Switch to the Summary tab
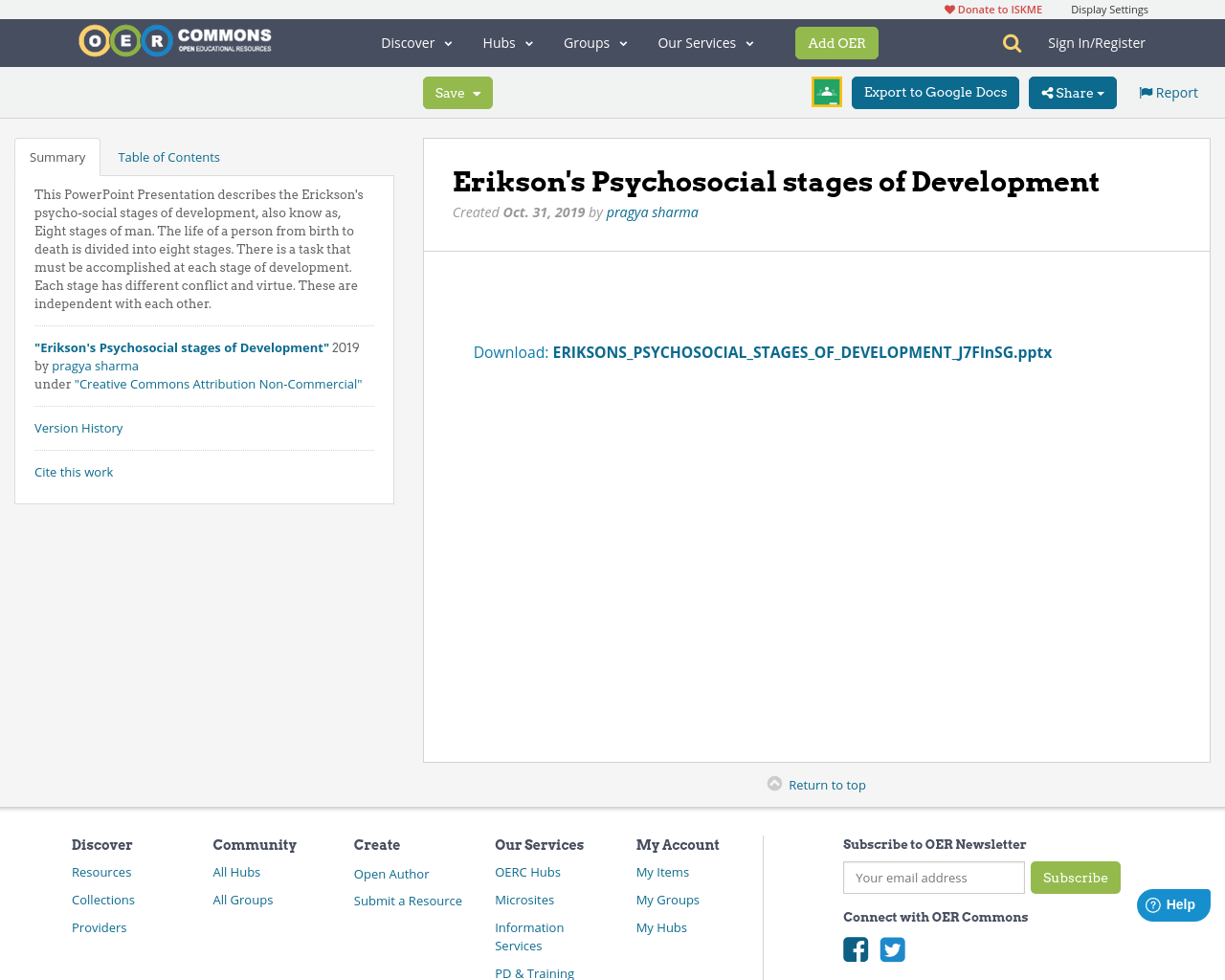 tap(57, 157)
